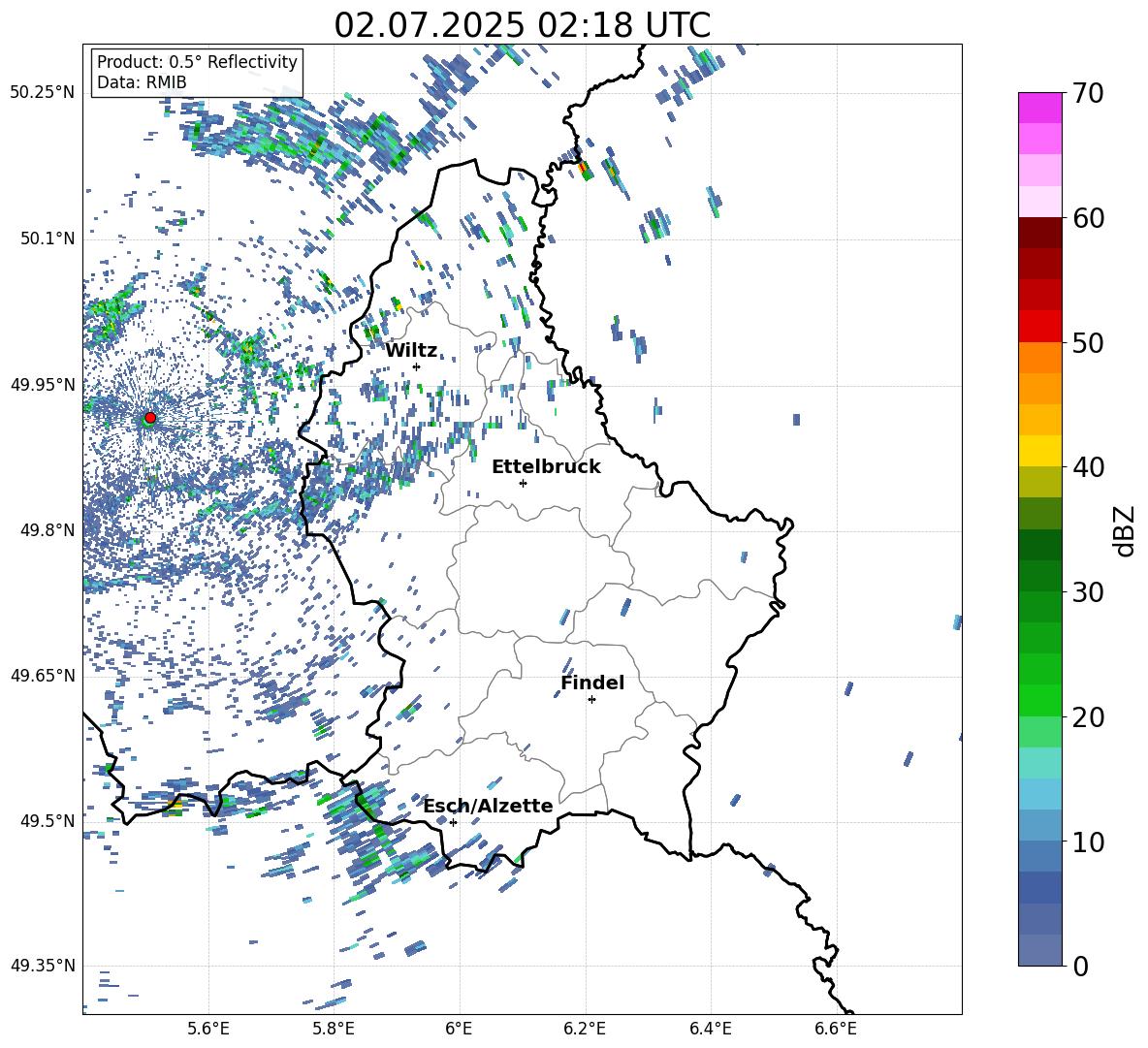Click the dBZ colorbar axis label

[x=1126, y=530]
